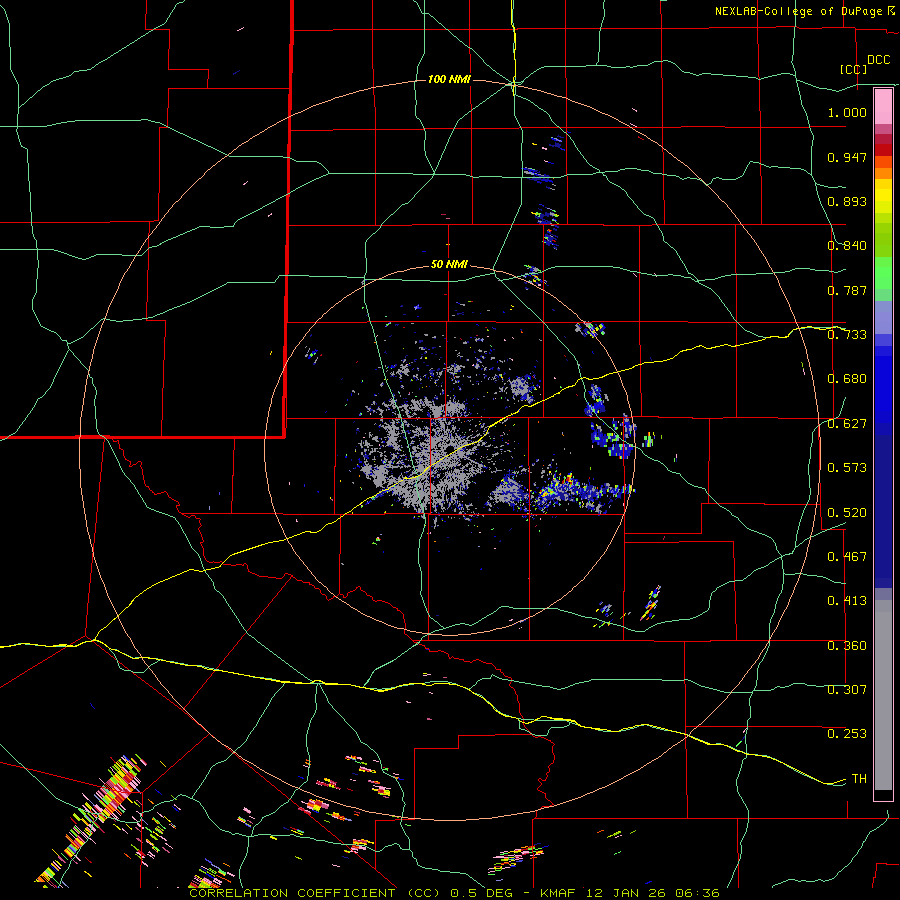This screenshot has height=900, width=900.
Task: Pick the pink segment of the color bar
Action: pos(883,106)
